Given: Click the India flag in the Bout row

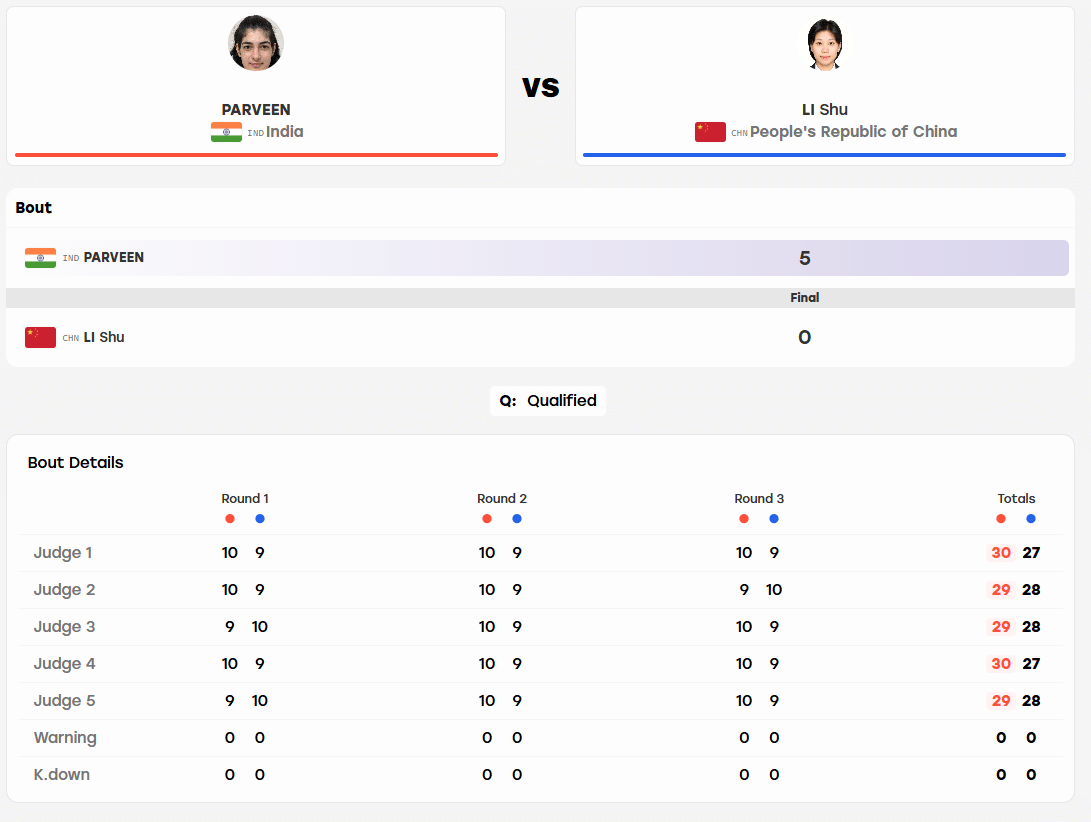Looking at the screenshot, I should click(40, 258).
